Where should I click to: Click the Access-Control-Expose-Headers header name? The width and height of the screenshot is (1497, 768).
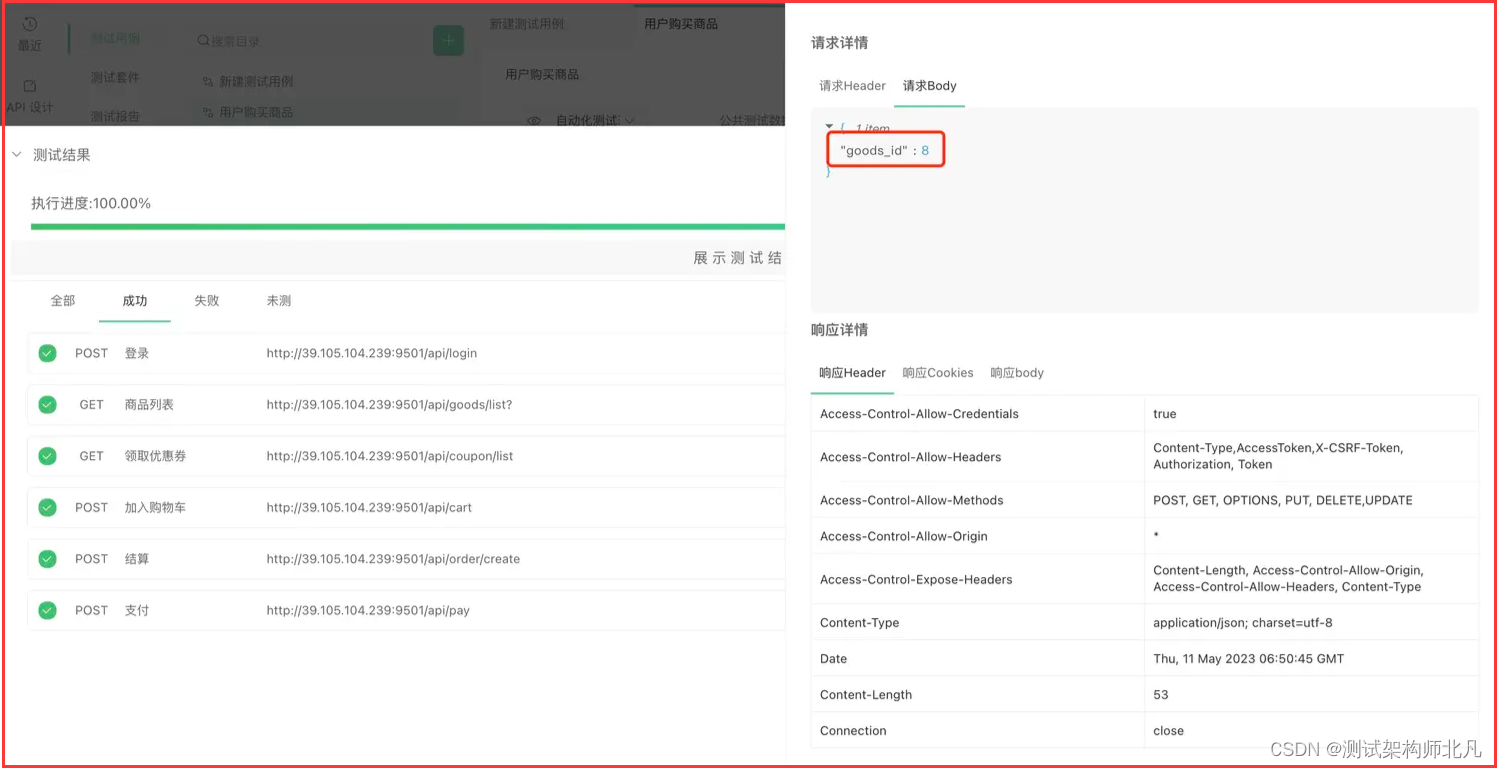click(916, 580)
